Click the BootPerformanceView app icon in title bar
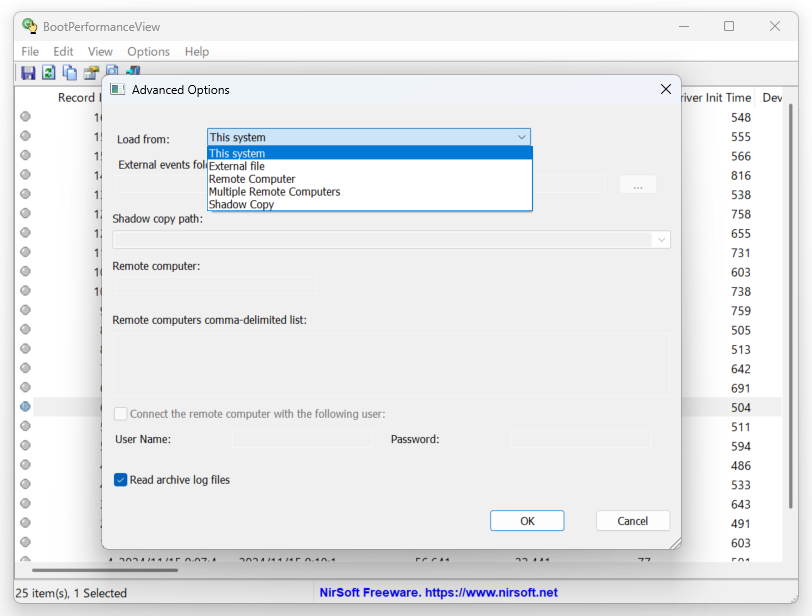Screen dimensions: 812x616 point(30,26)
